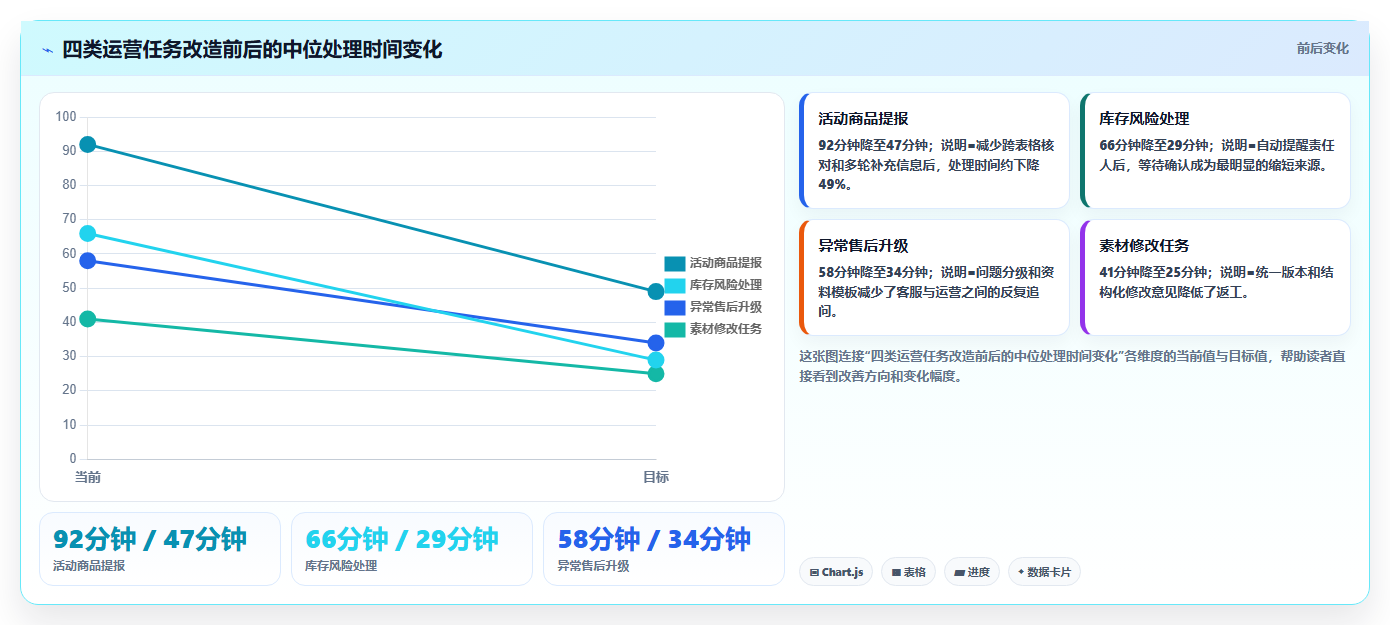The width and height of the screenshot is (1390, 625).
Task: Open the 异常售后升级 description card
Action: [x=934, y=277]
